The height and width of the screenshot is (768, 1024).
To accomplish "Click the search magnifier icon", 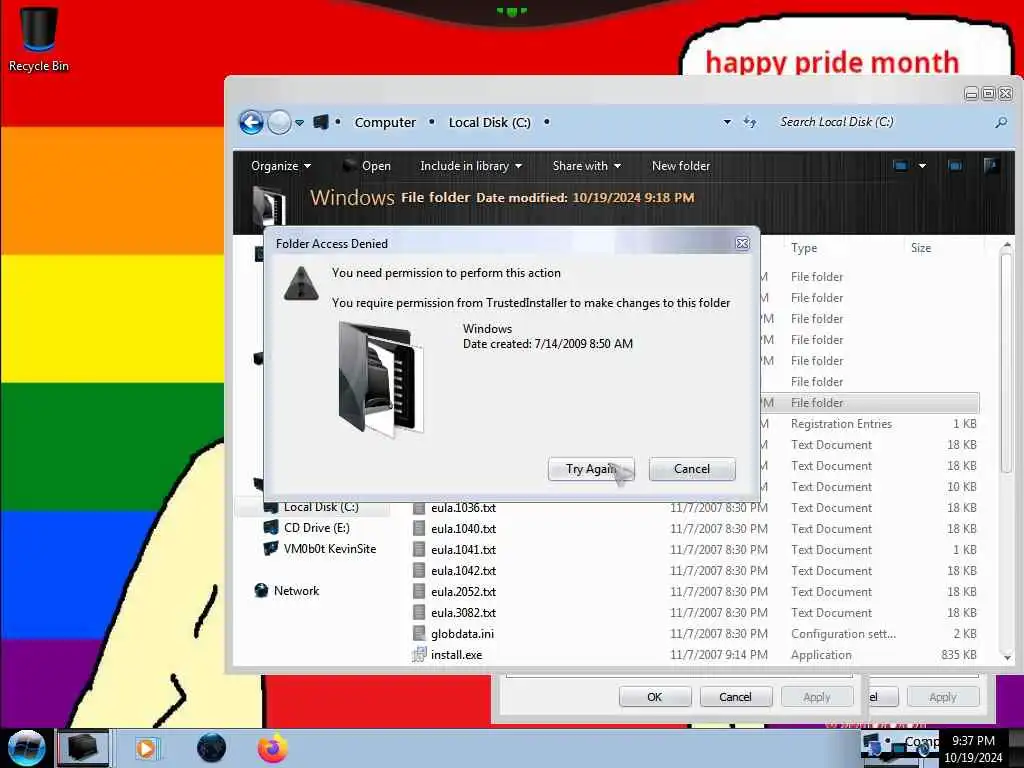I will tap(1000, 122).
